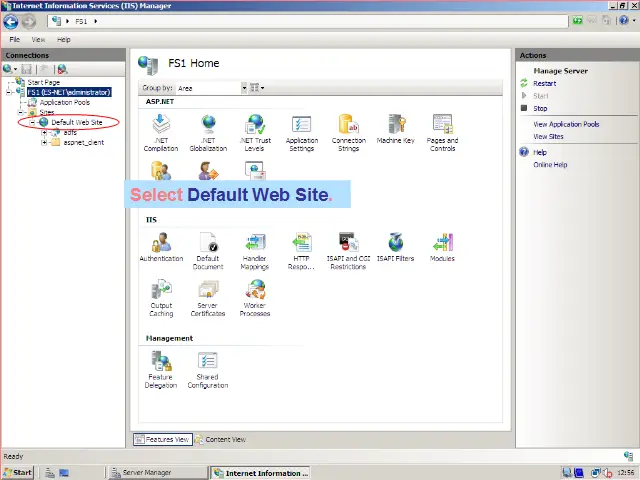Click the Windows Start button

point(18,473)
